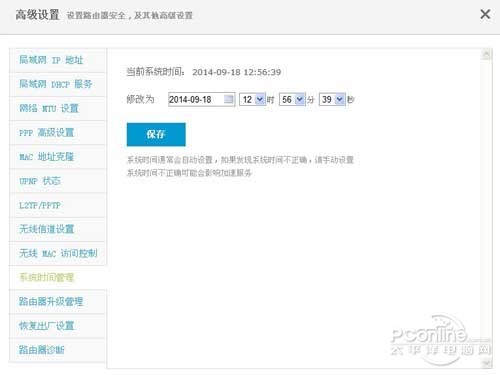Select 网络 MTU 设置 menu item
The width and height of the screenshot is (500, 375).
[58, 109]
